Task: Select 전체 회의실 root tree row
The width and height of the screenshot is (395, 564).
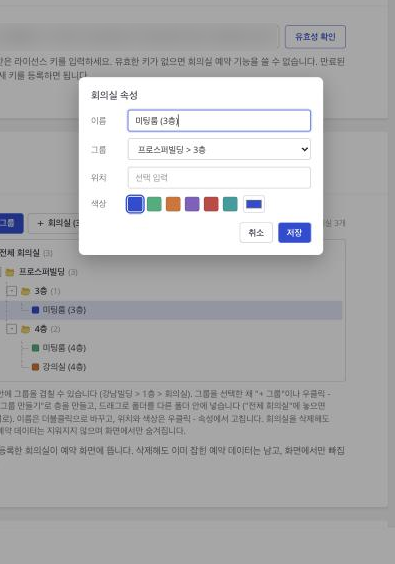Action: click(171, 253)
